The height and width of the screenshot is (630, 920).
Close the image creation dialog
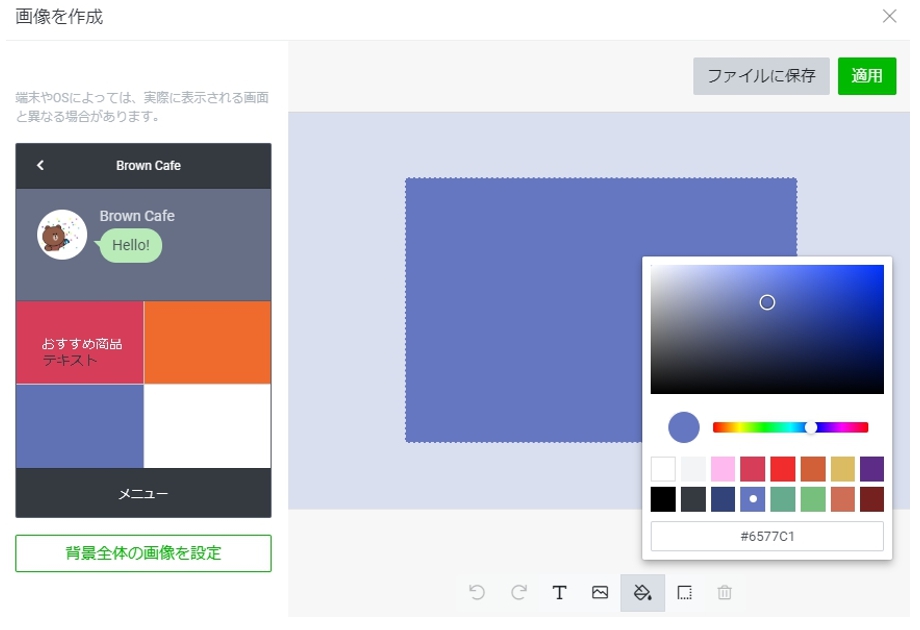click(889, 16)
